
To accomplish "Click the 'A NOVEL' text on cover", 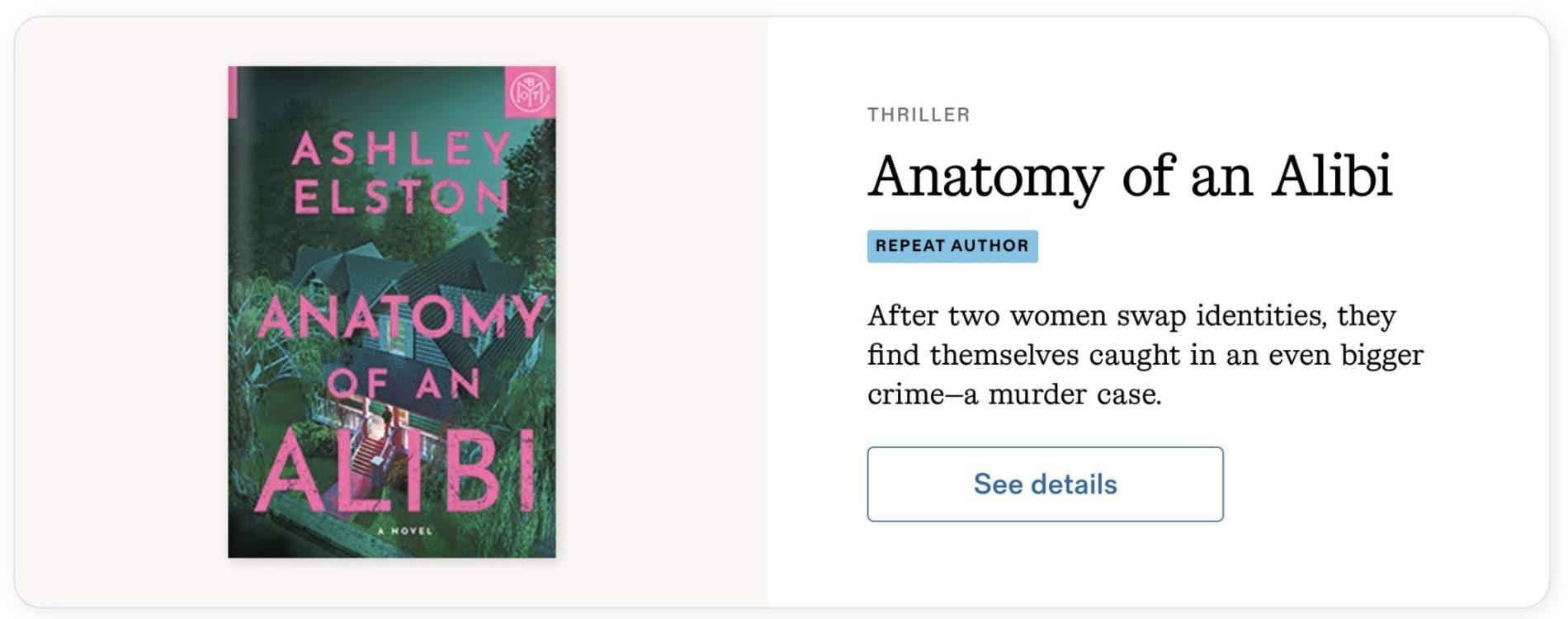I will [x=404, y=531].
